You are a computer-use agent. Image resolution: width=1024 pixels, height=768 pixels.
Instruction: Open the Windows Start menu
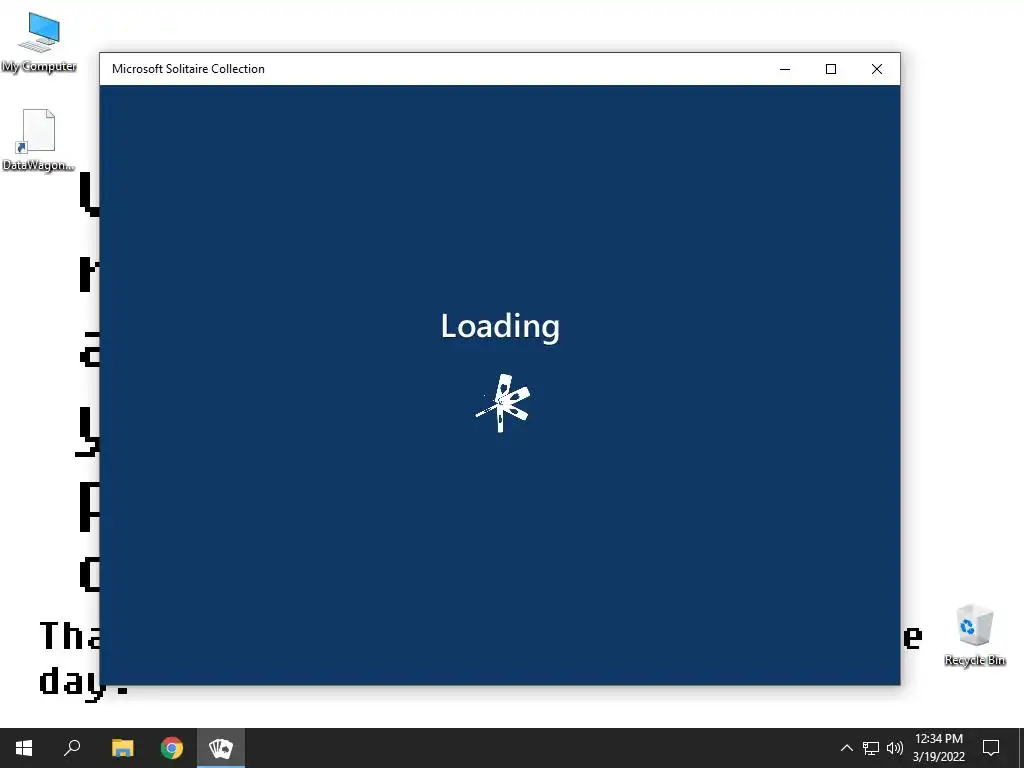pos(24,748)
